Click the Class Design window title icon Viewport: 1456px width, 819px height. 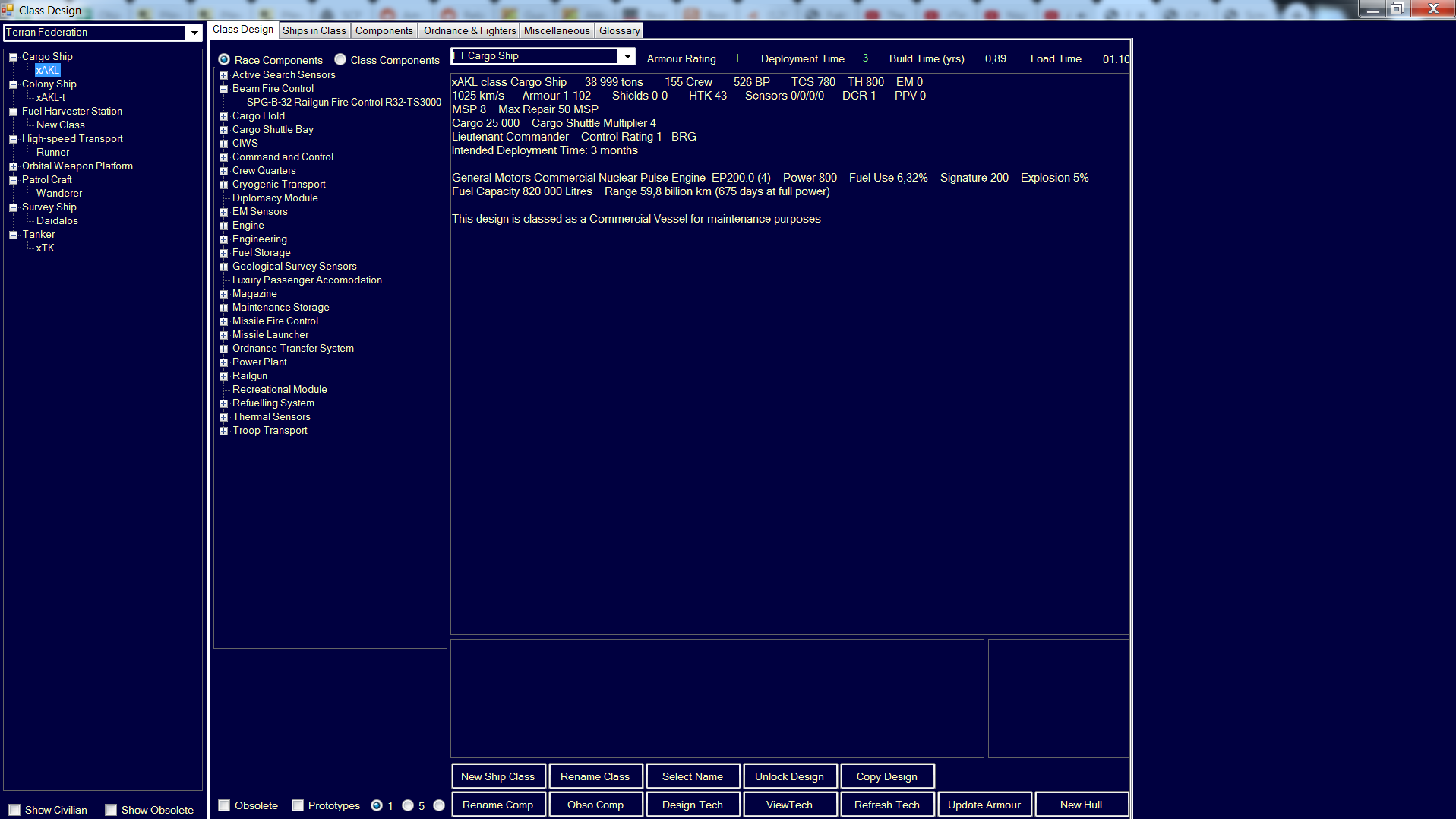pyautogui.click(x=8, y=9)
